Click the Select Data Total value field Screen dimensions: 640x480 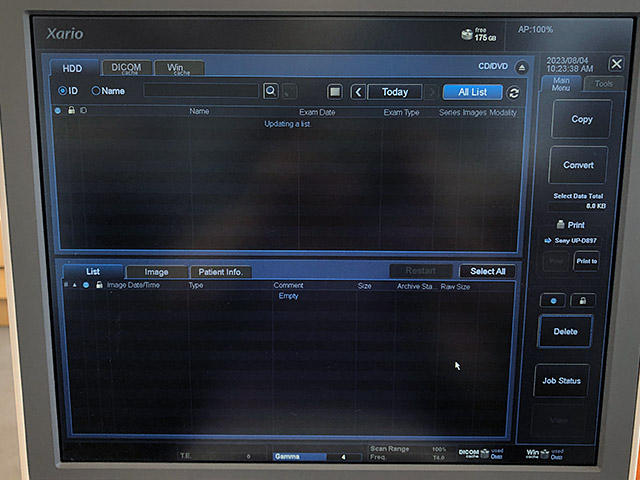(577, 207)
